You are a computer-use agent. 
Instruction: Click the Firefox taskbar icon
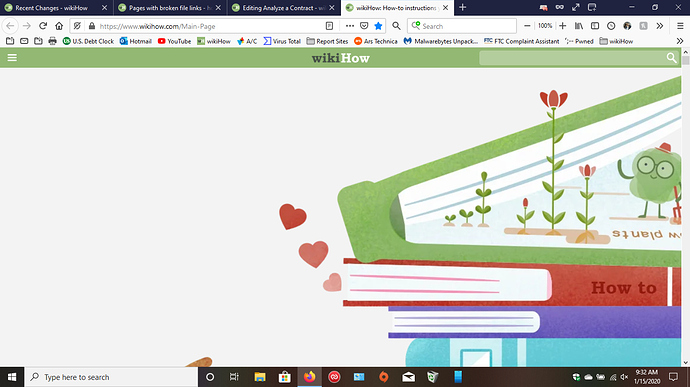pos(309,377)
